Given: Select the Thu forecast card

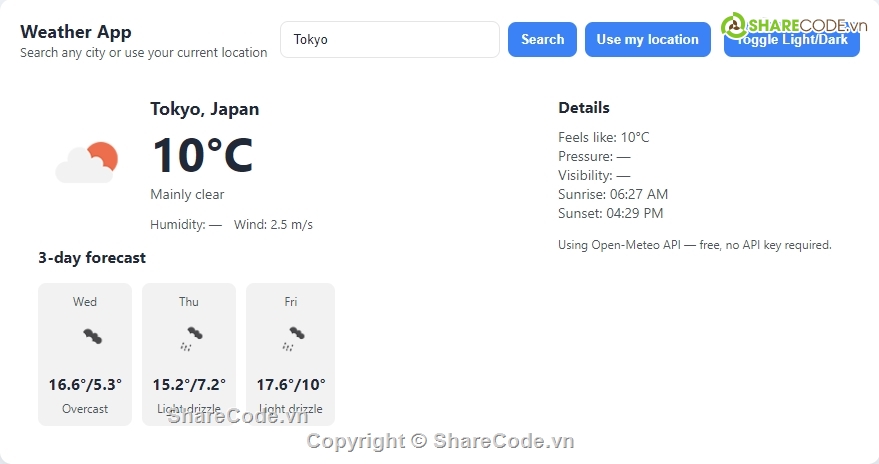Looking at the screenshot, I should (189, 354).
